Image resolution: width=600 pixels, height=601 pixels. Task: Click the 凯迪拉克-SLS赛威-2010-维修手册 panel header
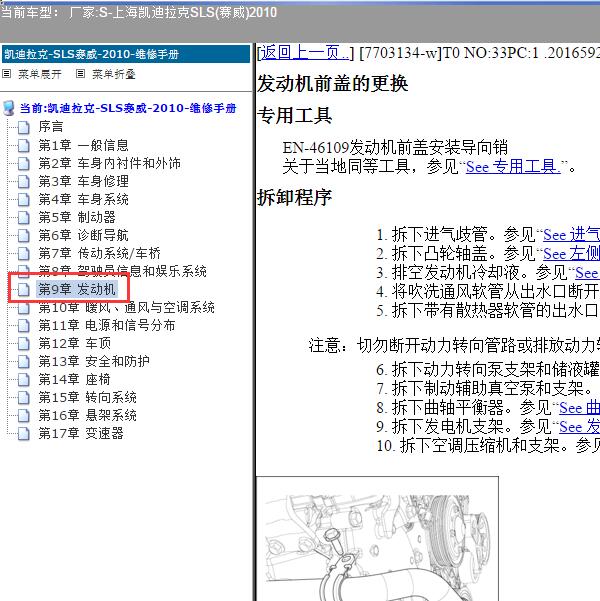tap(126, 54)
